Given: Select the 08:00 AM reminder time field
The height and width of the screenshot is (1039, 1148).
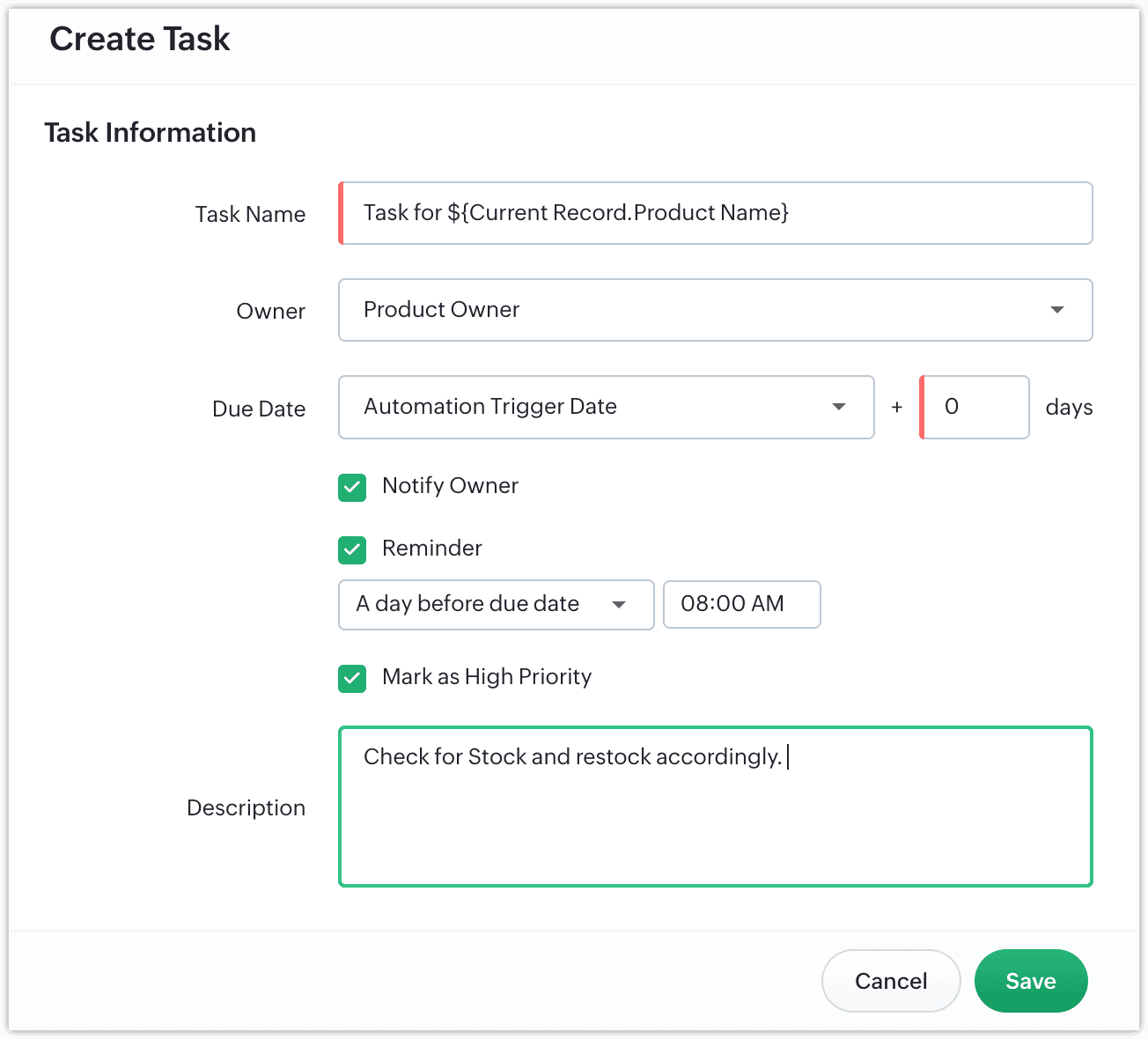Looking at the screenshot, I should [x=741, y=604].
